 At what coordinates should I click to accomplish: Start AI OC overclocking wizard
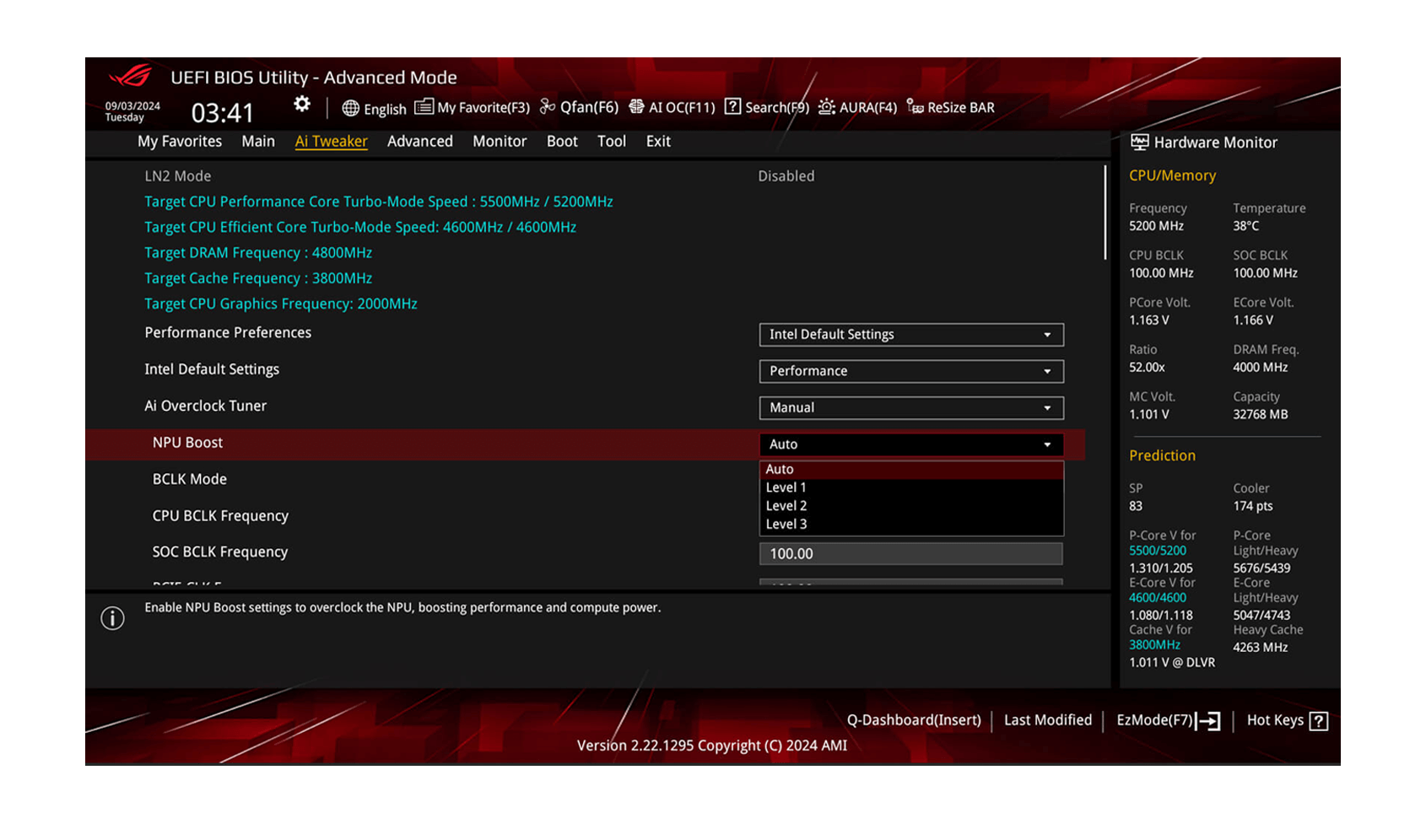pyautogui.click(x=672, y=107)
